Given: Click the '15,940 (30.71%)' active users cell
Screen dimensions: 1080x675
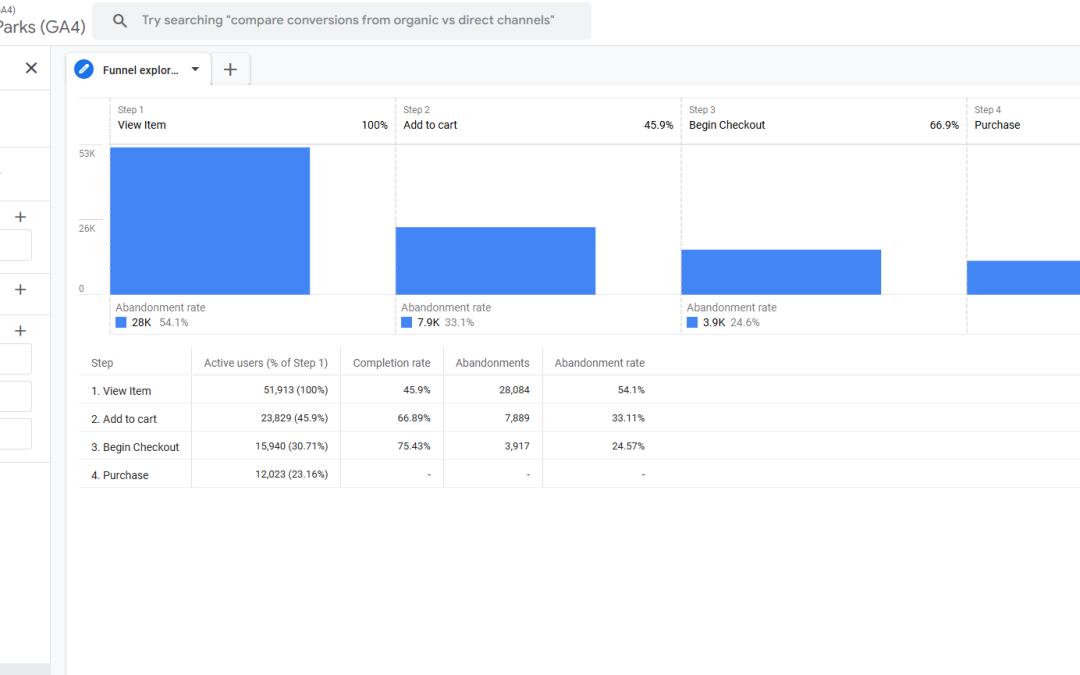Looking at the screenshot, I should tap(291, 446).
